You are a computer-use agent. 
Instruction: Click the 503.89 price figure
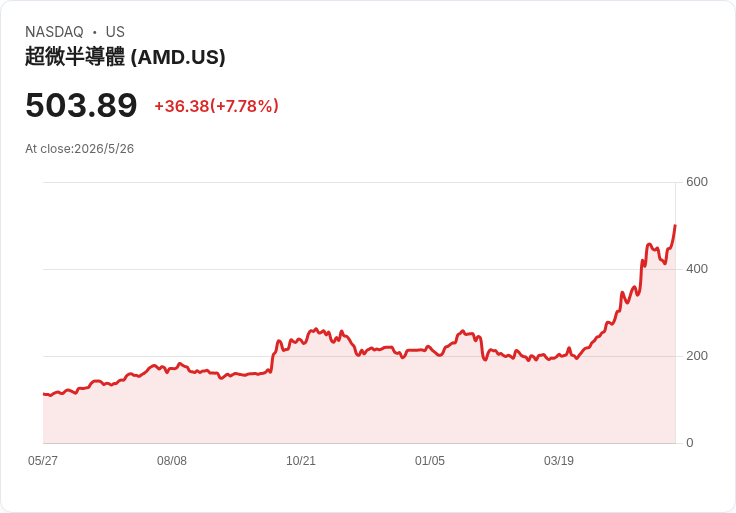[x=81, y=105]
